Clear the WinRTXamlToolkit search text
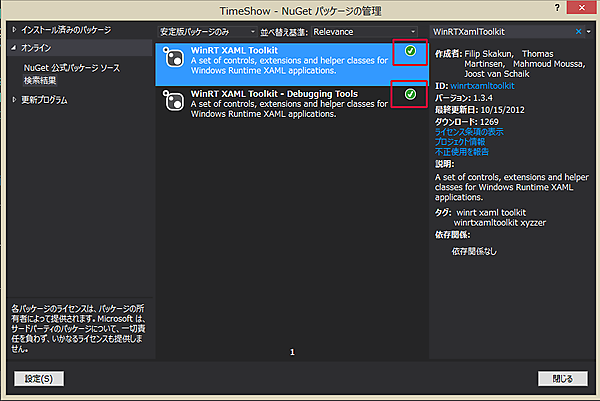 578,32
